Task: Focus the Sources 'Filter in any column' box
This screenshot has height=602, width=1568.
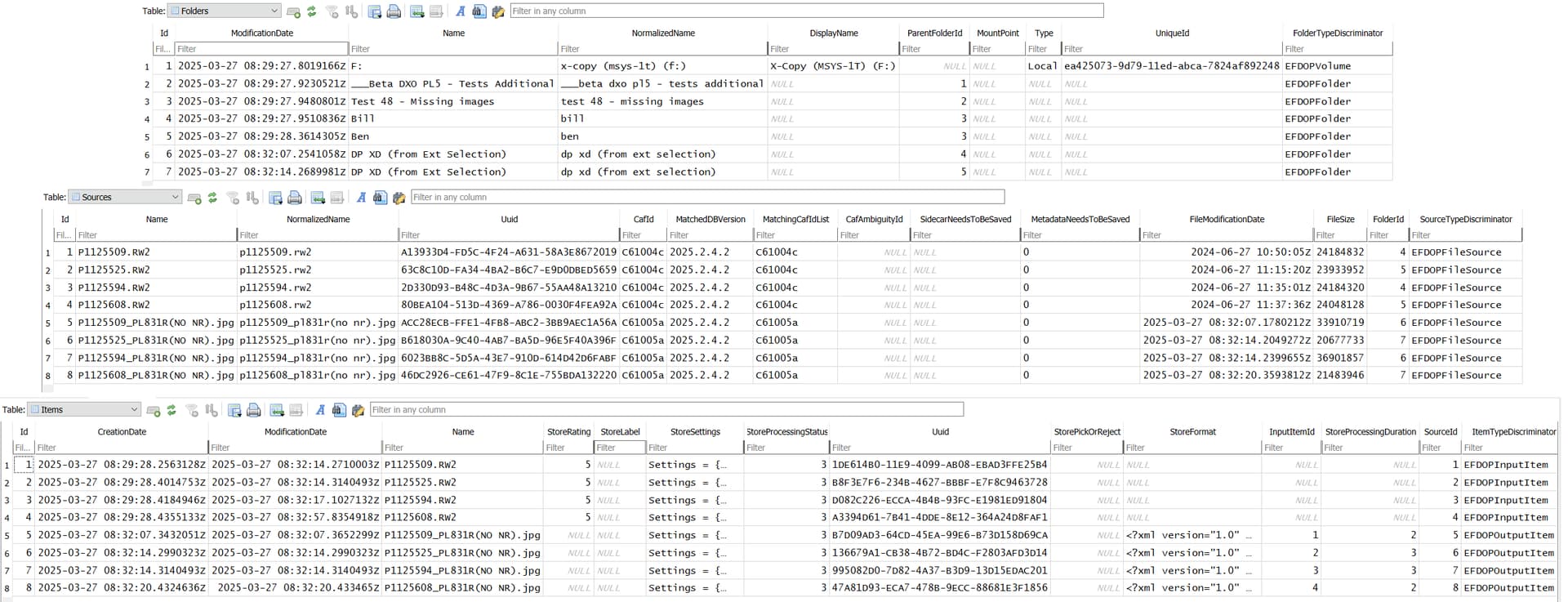Action: coord(707,197)
